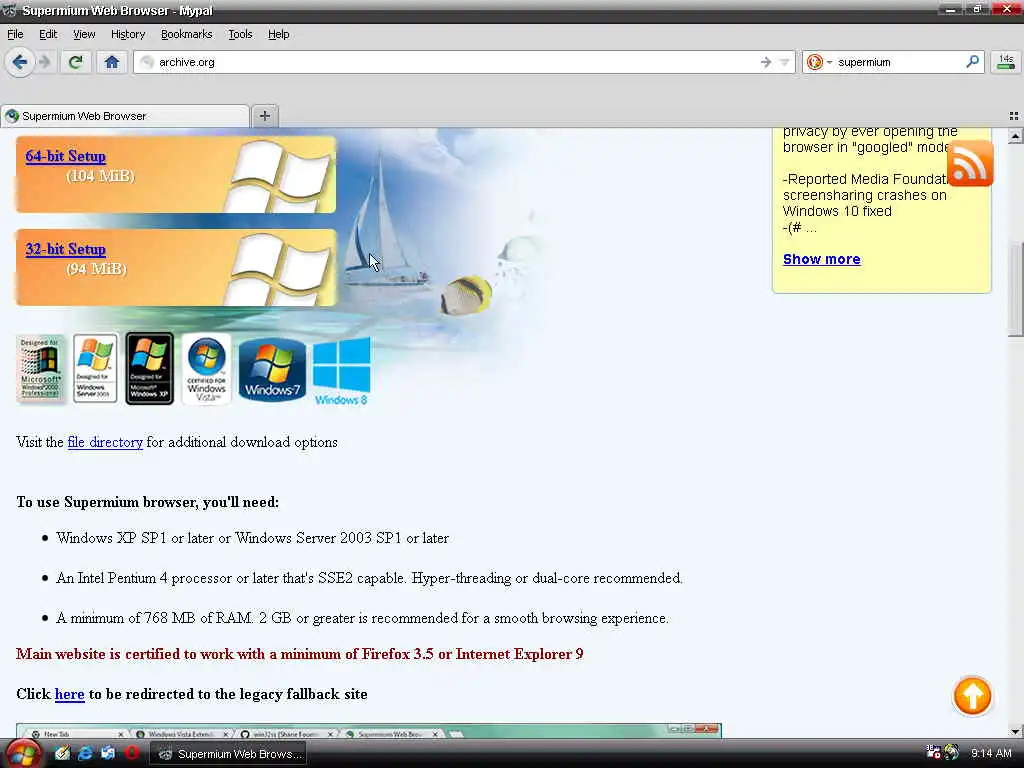Open the address bar history dropdown
The width and height of the screenshot is (1024, 768).
[784, 62]
